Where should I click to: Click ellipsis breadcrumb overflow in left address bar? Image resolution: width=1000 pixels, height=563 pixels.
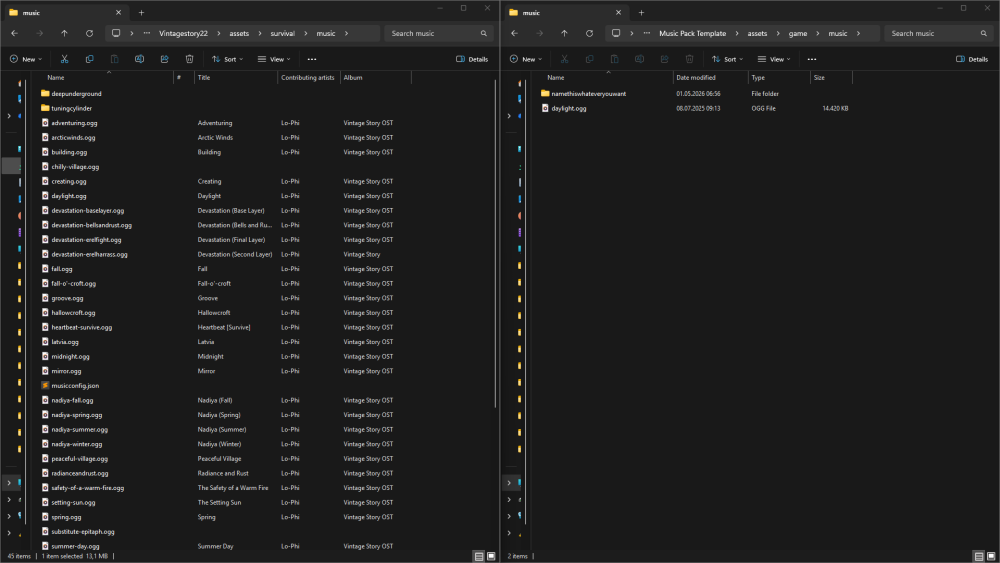coord(147,33)
